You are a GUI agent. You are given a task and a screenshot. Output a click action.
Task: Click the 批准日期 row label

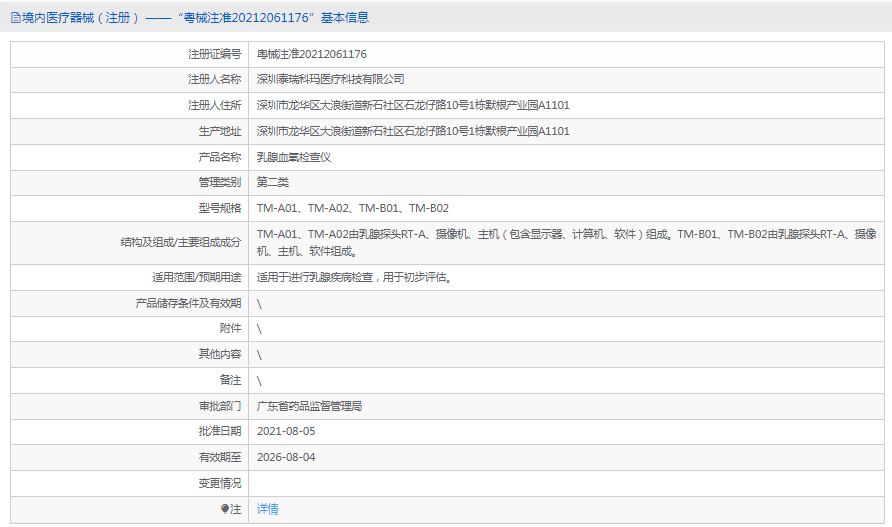(220, 431)
